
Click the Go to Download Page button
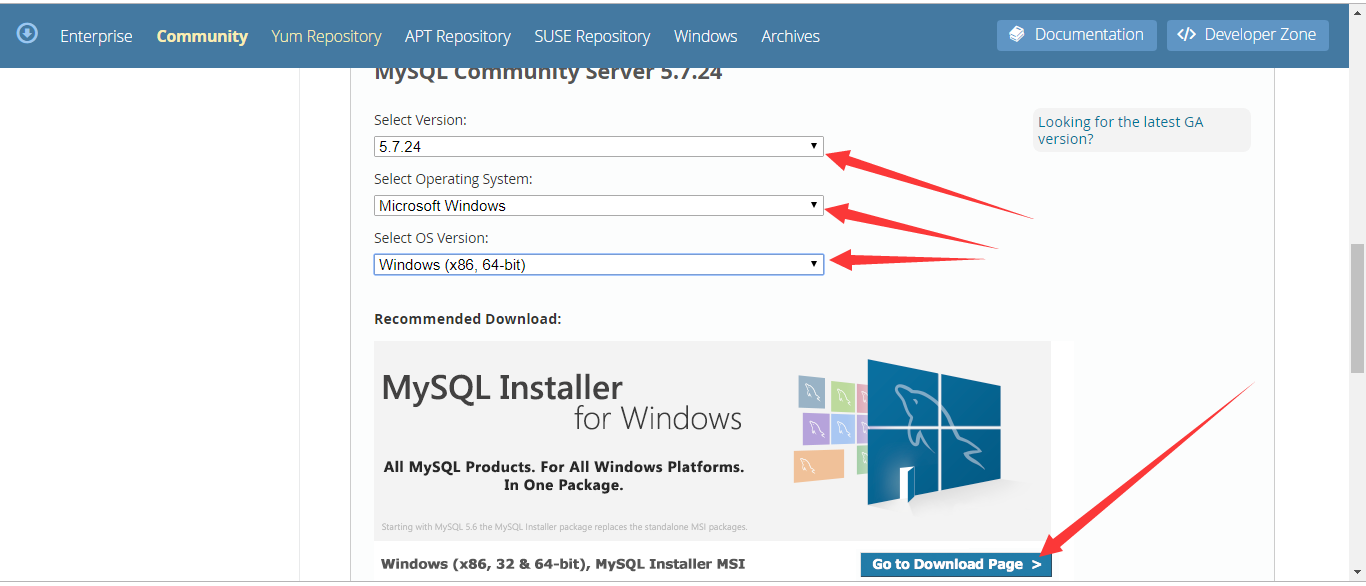956,563
